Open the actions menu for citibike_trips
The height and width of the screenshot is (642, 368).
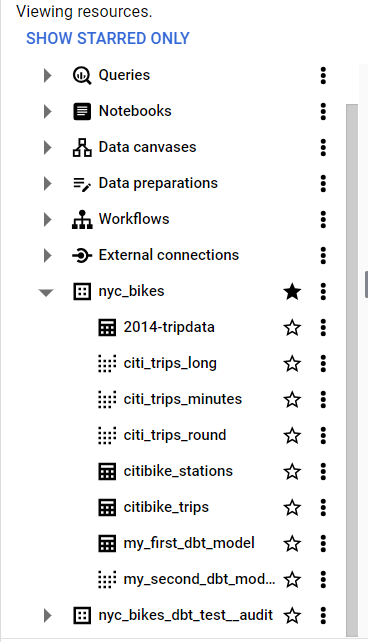[323, 508]
